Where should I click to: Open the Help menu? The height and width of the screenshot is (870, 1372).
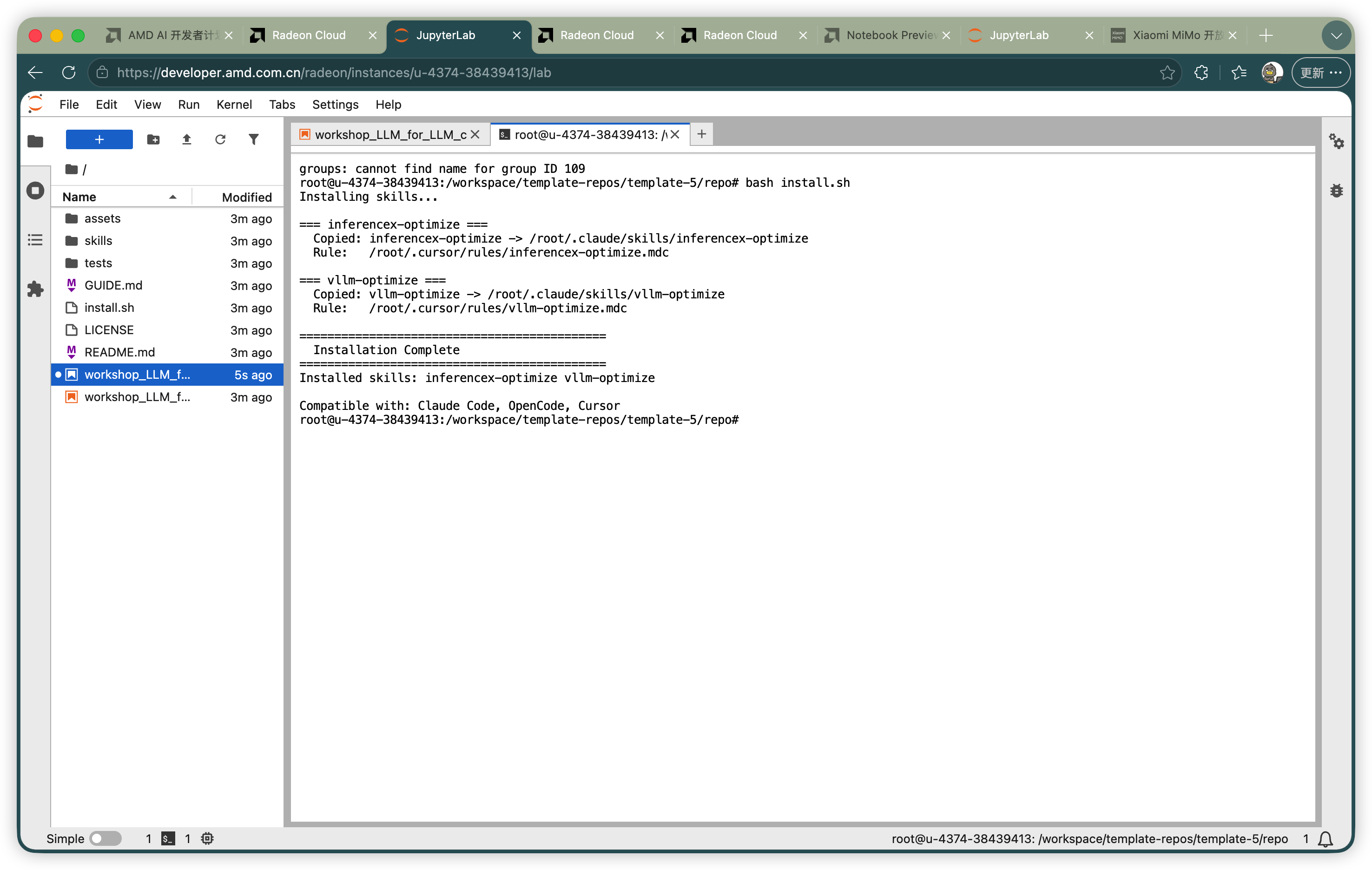tap(388, 104)
